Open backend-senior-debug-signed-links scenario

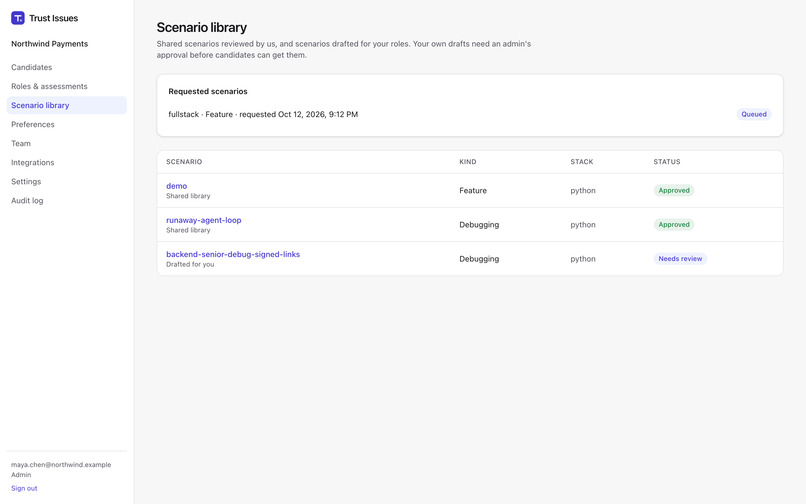233,254
